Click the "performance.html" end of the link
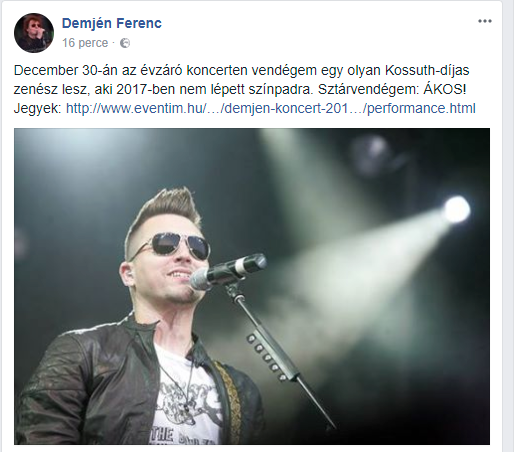 [421, 108]
